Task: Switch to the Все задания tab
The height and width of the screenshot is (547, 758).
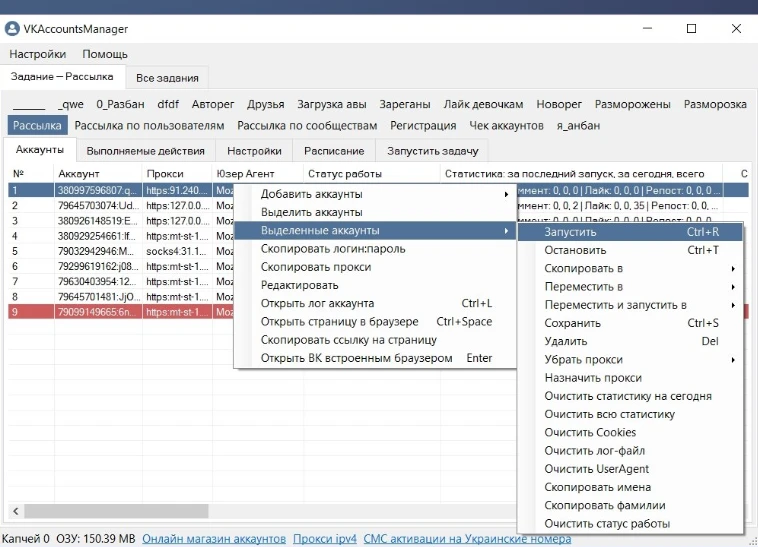Action: pyautogui.click(x=167, y=78)
